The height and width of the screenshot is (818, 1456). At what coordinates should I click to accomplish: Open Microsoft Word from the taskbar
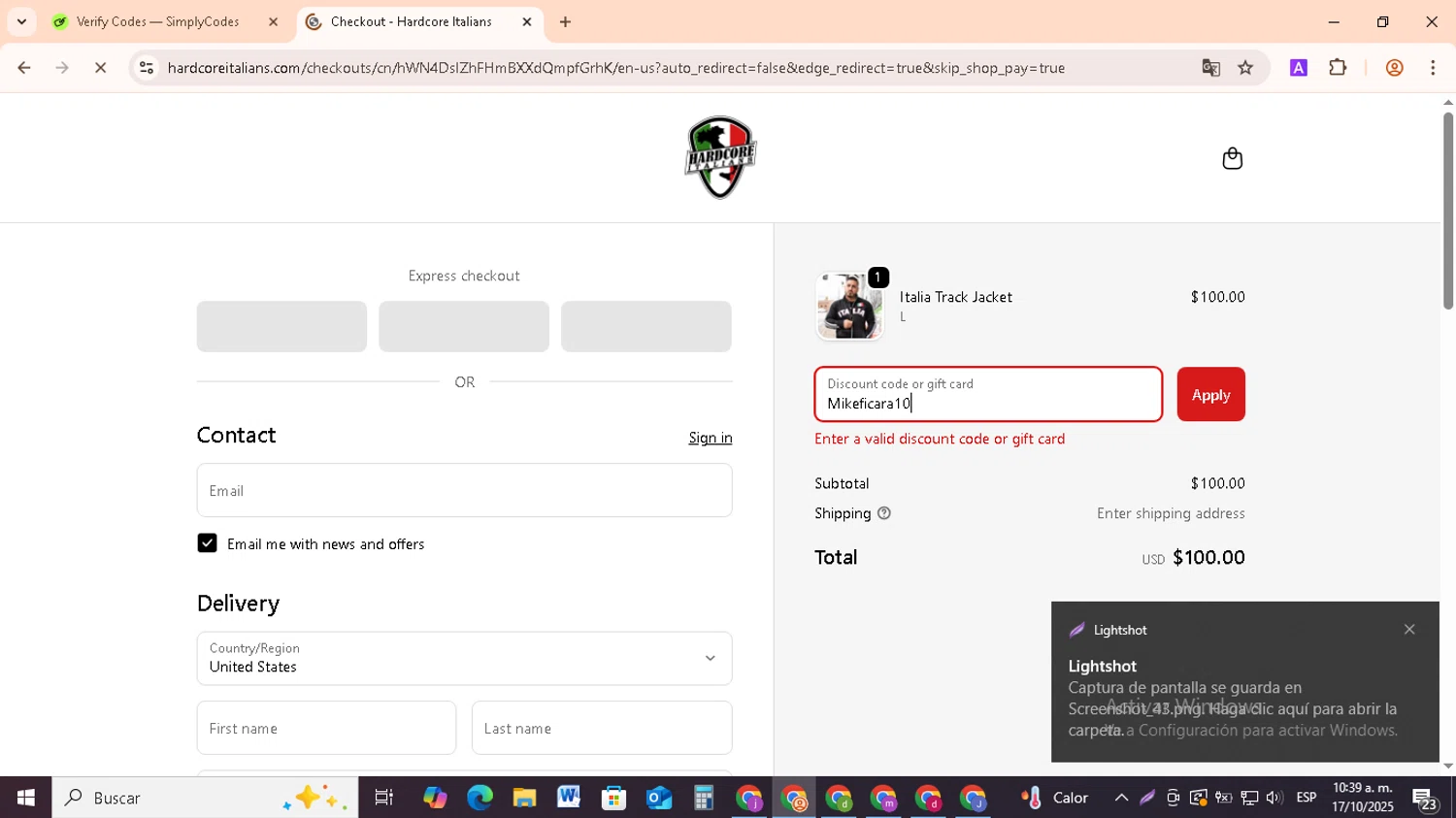(x=569, y=798)
